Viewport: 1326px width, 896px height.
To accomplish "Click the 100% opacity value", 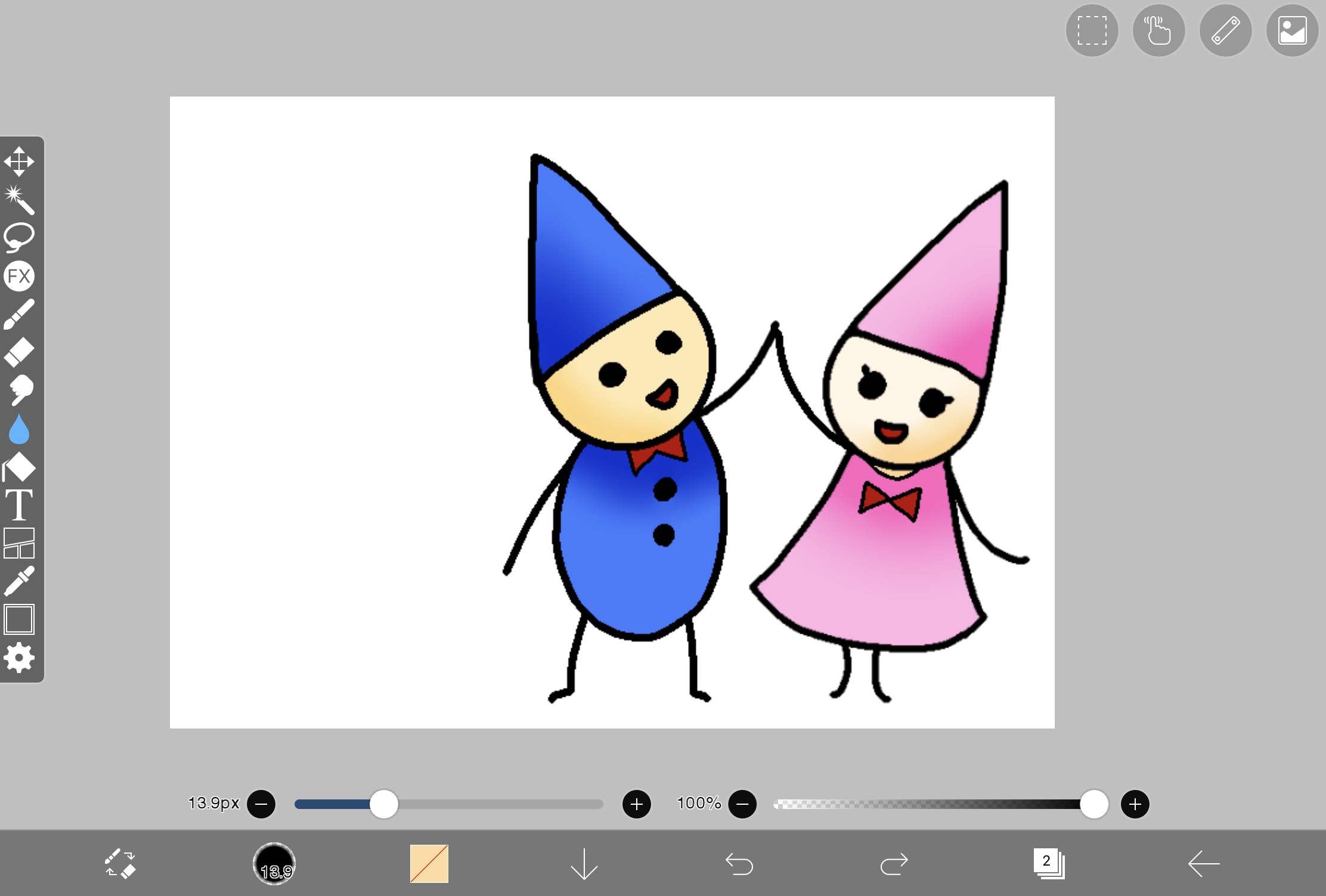I will tap(699, 803).
